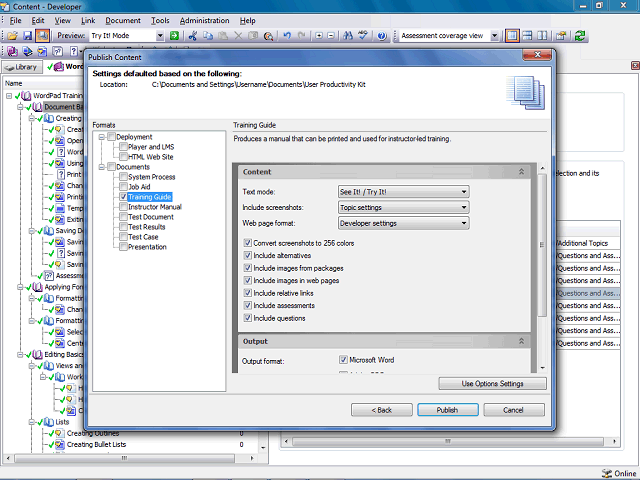Open the Include screenshots dropdown
The image size is (640, 480).
[x=404, y=207]
